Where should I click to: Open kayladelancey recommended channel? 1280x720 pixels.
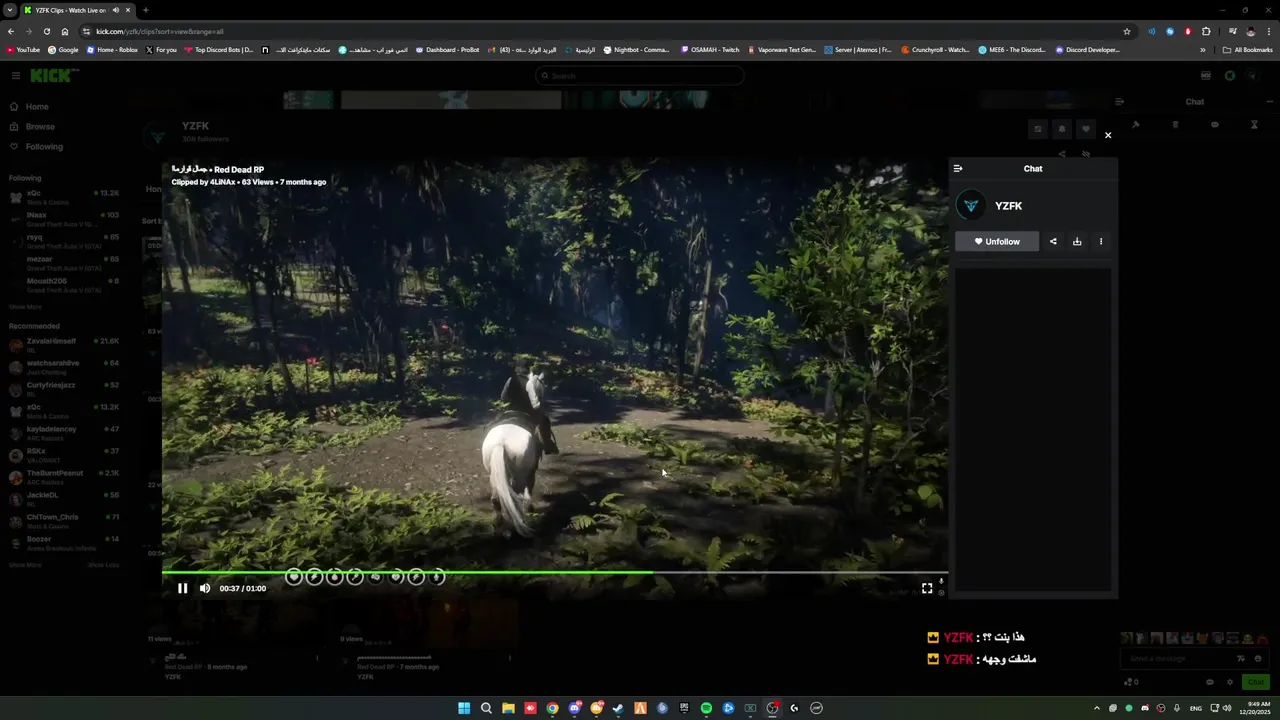(x=64, y=432)
